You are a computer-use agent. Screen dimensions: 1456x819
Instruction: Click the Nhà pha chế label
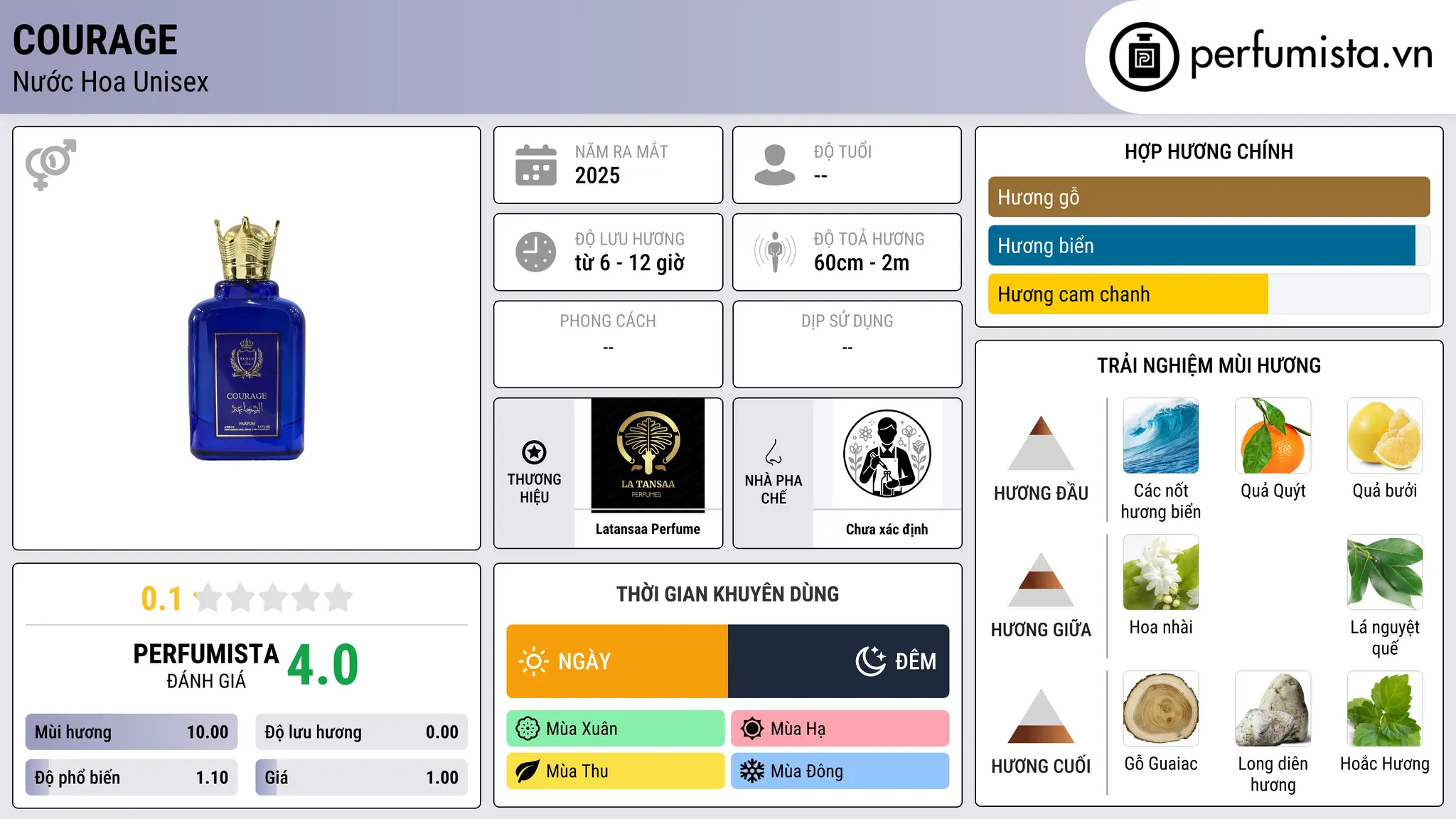tap(773, 489)
